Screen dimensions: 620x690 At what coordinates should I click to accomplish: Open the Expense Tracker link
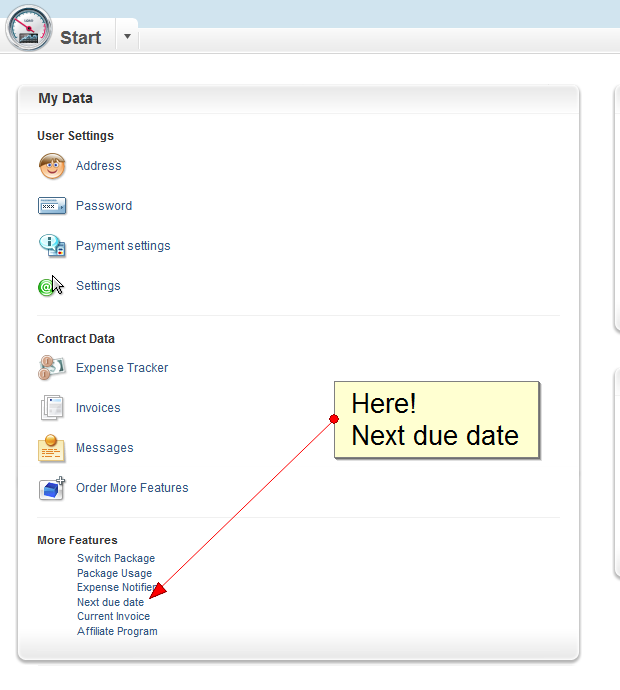click(x=122, y=368)
